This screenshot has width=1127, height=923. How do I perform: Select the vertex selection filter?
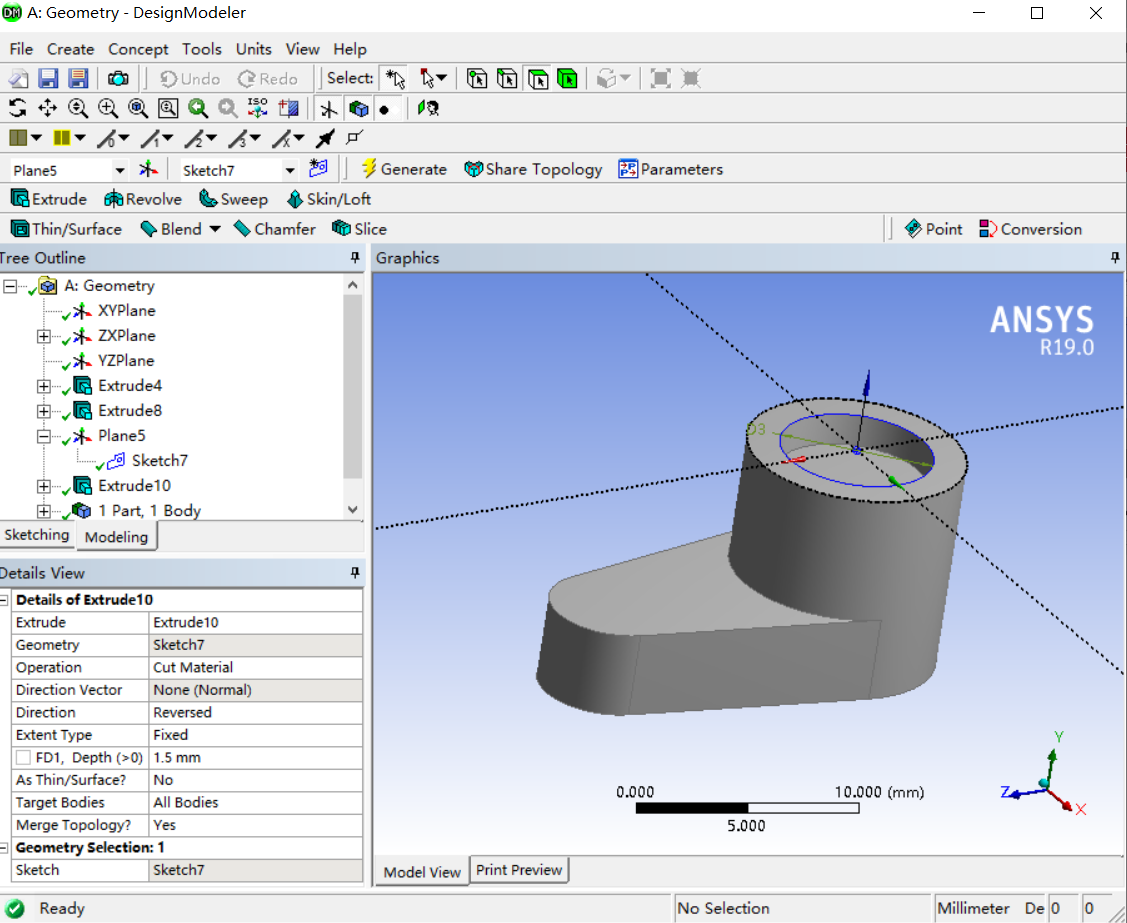(477, 78)
